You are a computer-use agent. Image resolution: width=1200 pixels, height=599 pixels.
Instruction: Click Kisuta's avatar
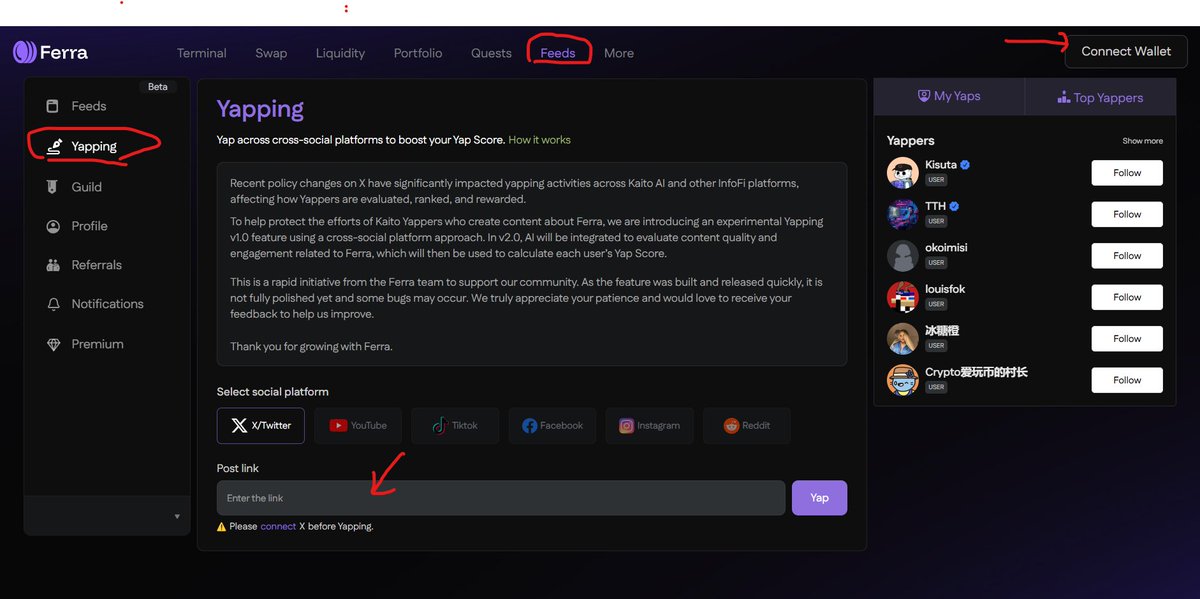tap(903, 172)
